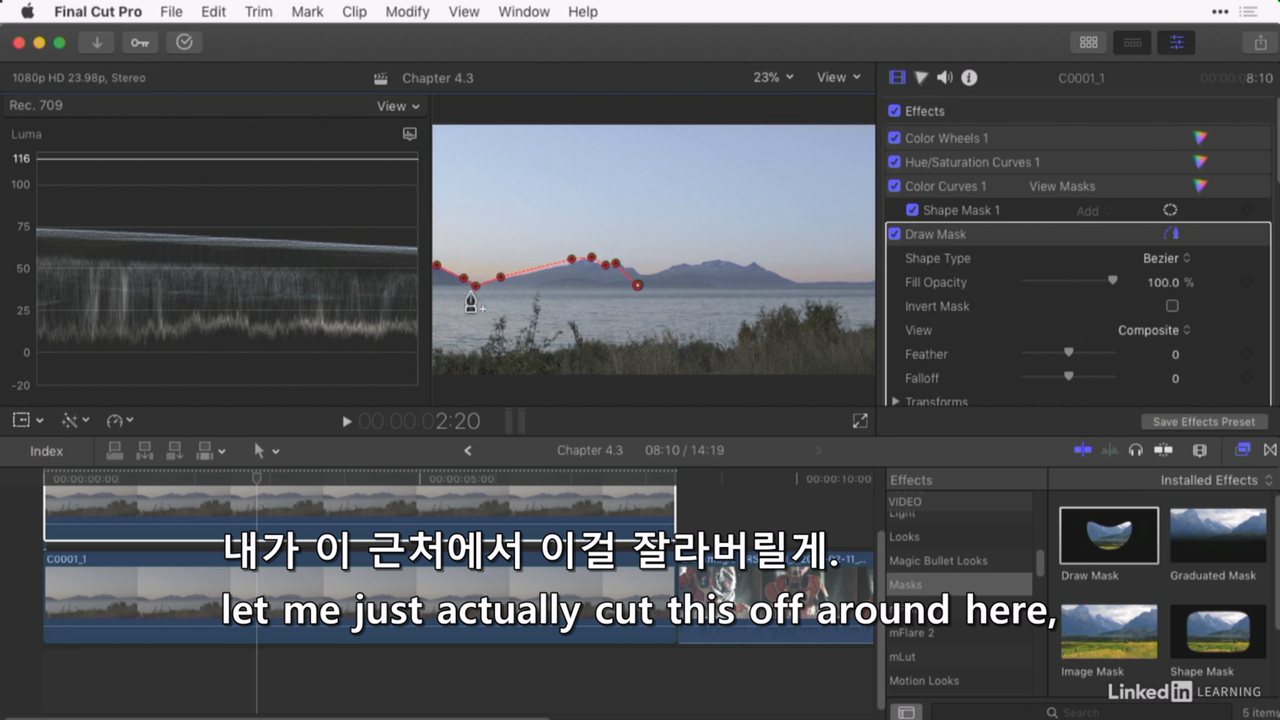
Task: Click connect clip to primary storyline icon
Action: click(115, 451)
